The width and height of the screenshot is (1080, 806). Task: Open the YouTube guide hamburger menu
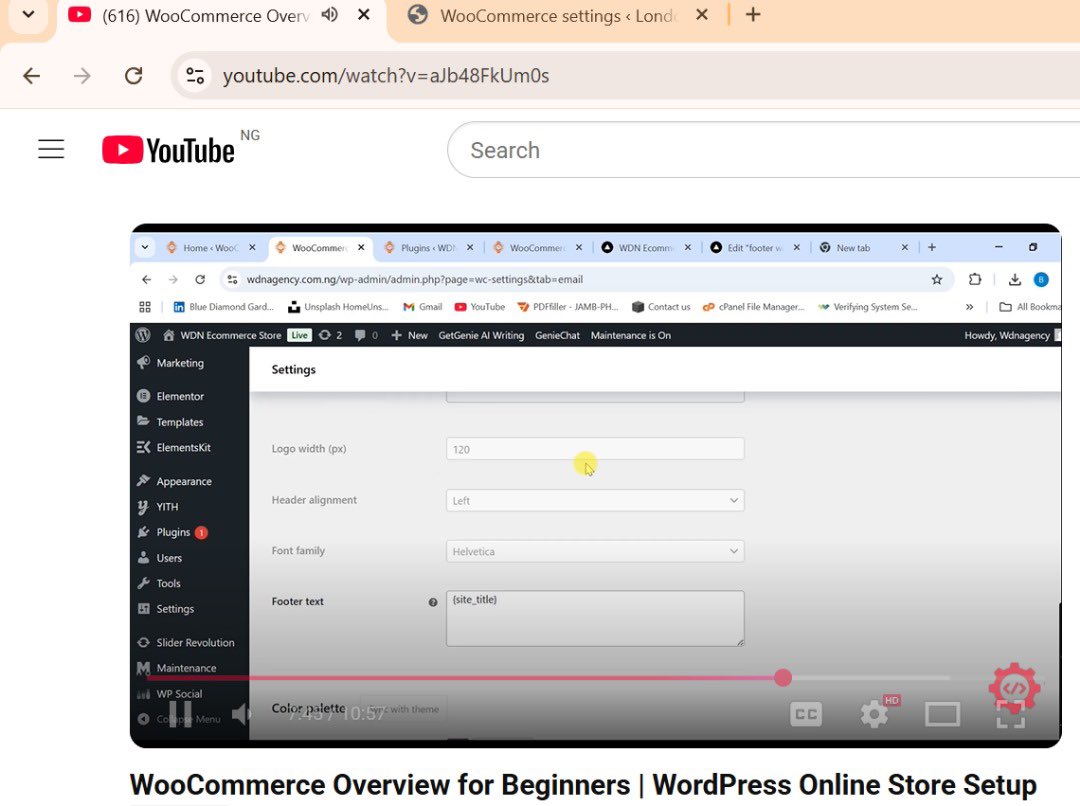point(51,149)
